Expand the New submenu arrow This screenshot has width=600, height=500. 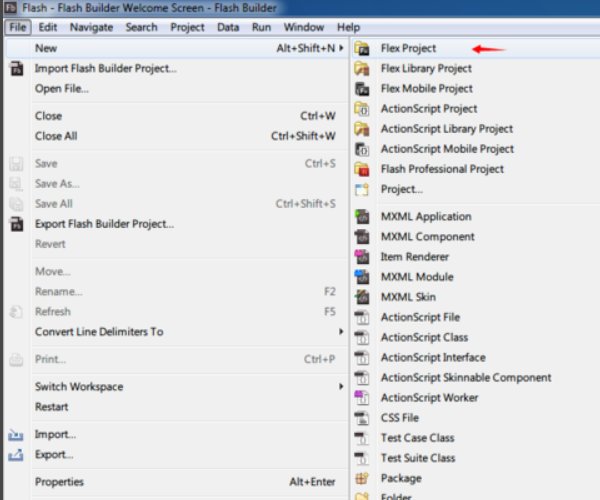point(341,48)
